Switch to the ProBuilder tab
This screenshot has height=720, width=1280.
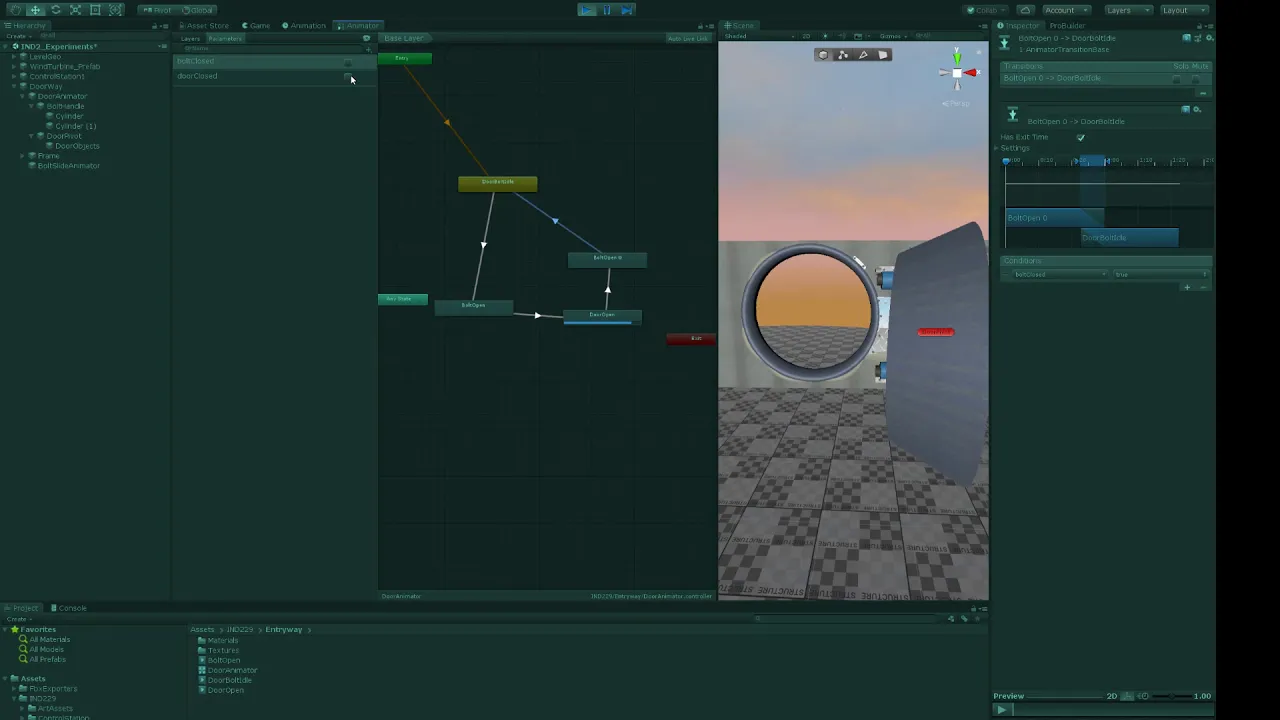[1067, 25]
